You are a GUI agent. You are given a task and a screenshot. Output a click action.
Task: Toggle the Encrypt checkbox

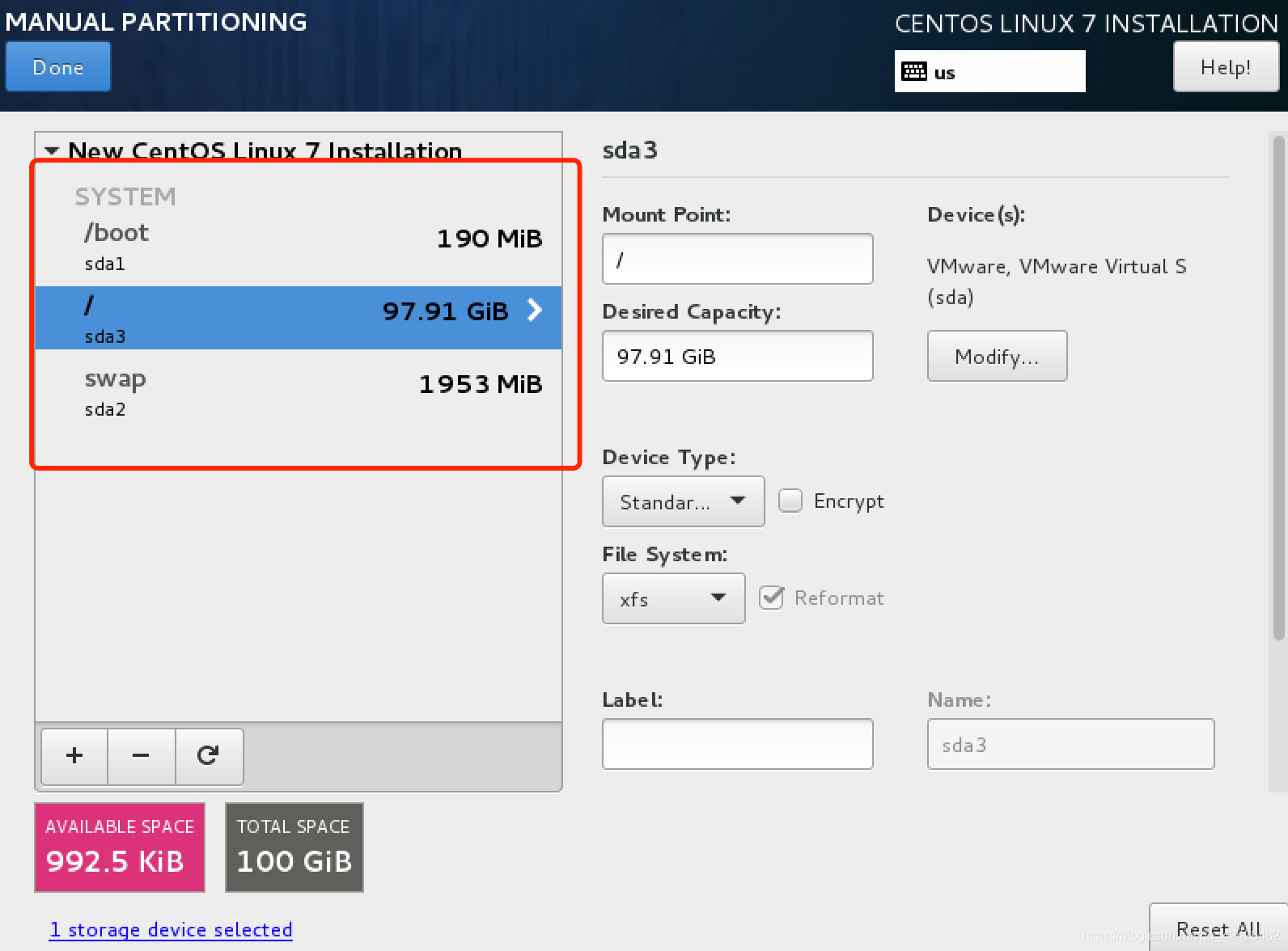[x=790, y=501]
